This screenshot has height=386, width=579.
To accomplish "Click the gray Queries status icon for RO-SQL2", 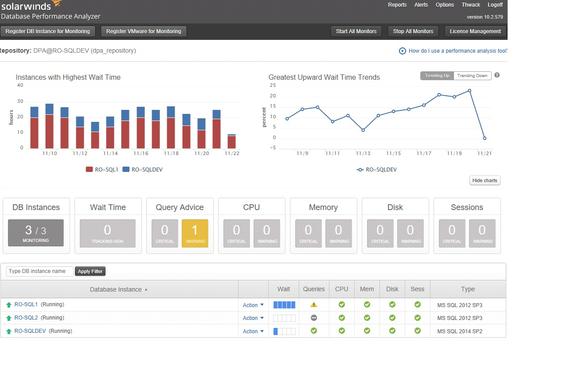I will 314,318.
